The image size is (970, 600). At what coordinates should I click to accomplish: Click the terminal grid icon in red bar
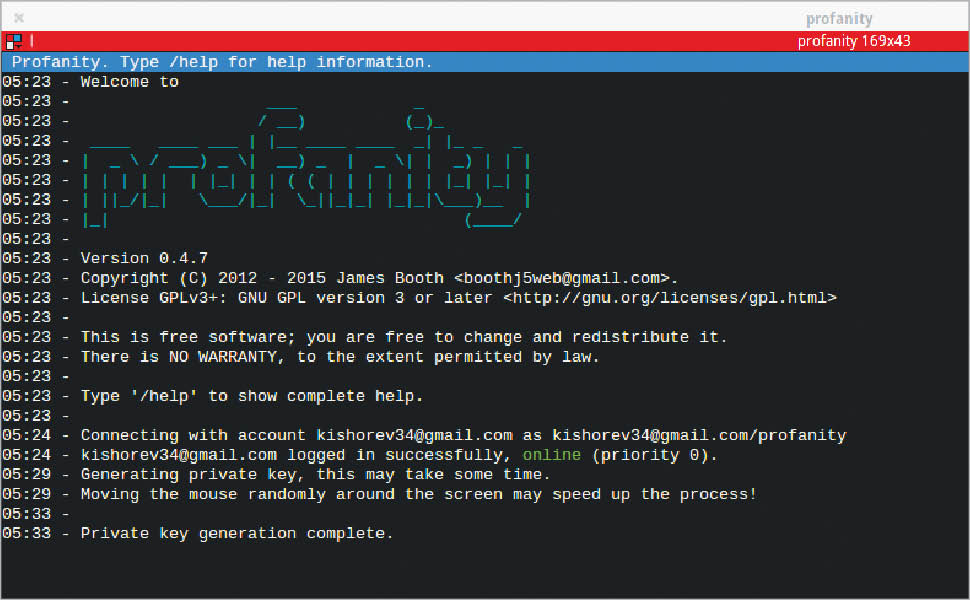[13, 41]
